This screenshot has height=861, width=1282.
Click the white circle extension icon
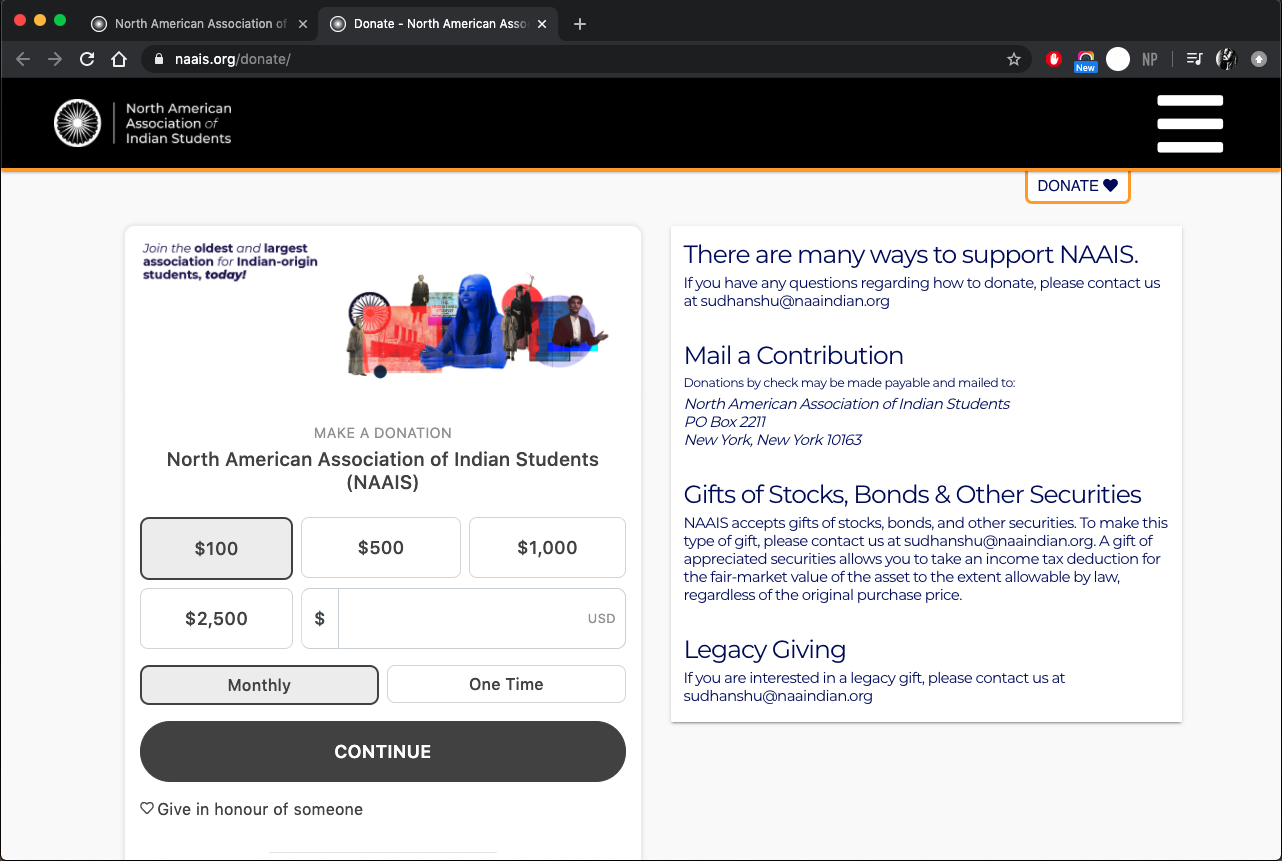pyautogui.click(x=1118, y=59)
